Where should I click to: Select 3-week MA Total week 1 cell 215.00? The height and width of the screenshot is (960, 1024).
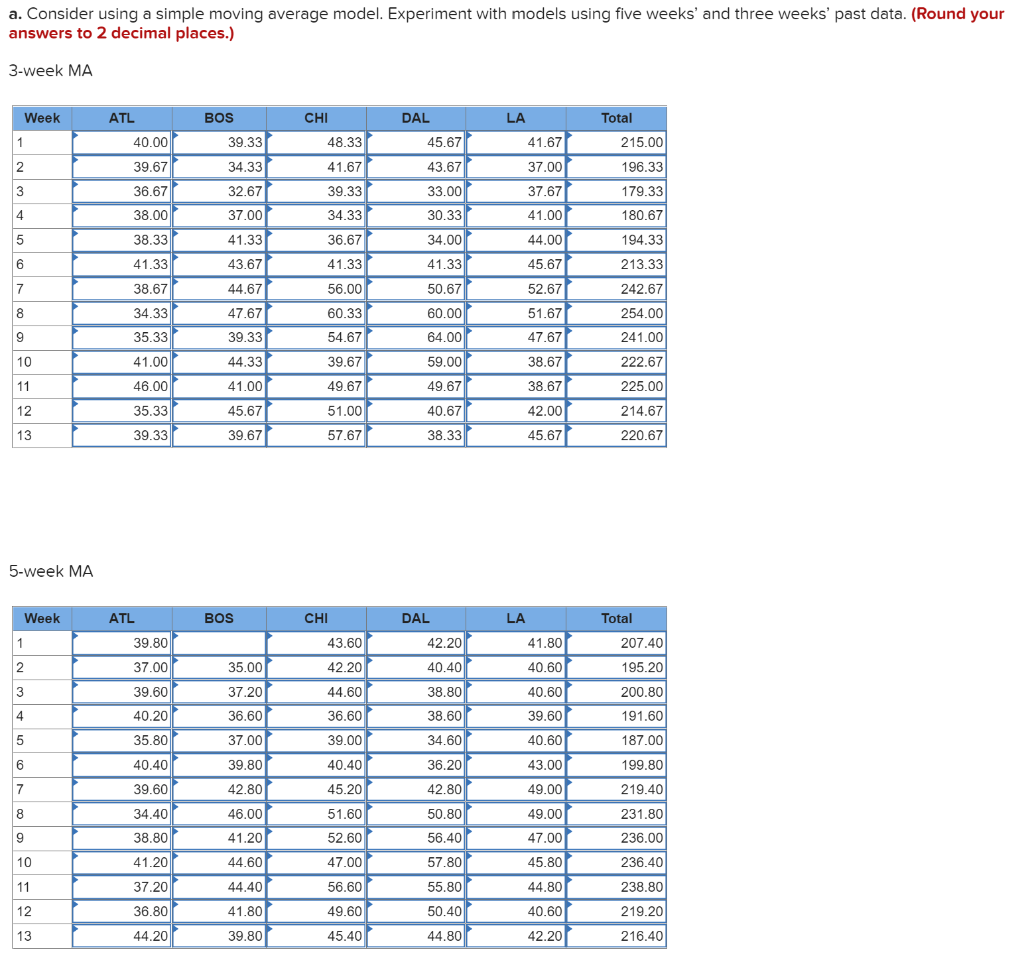[x=616, y=142]
